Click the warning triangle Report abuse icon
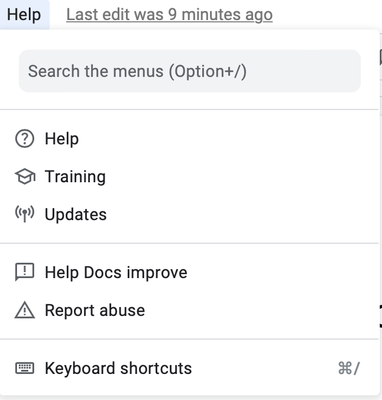The width and height of the screenshot is (382, 400). pos(25,310)
